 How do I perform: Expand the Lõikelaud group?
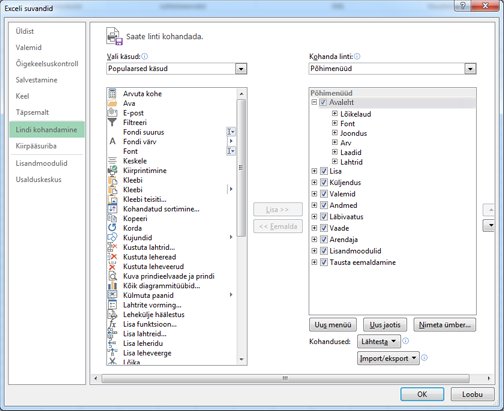coord(335,114)
